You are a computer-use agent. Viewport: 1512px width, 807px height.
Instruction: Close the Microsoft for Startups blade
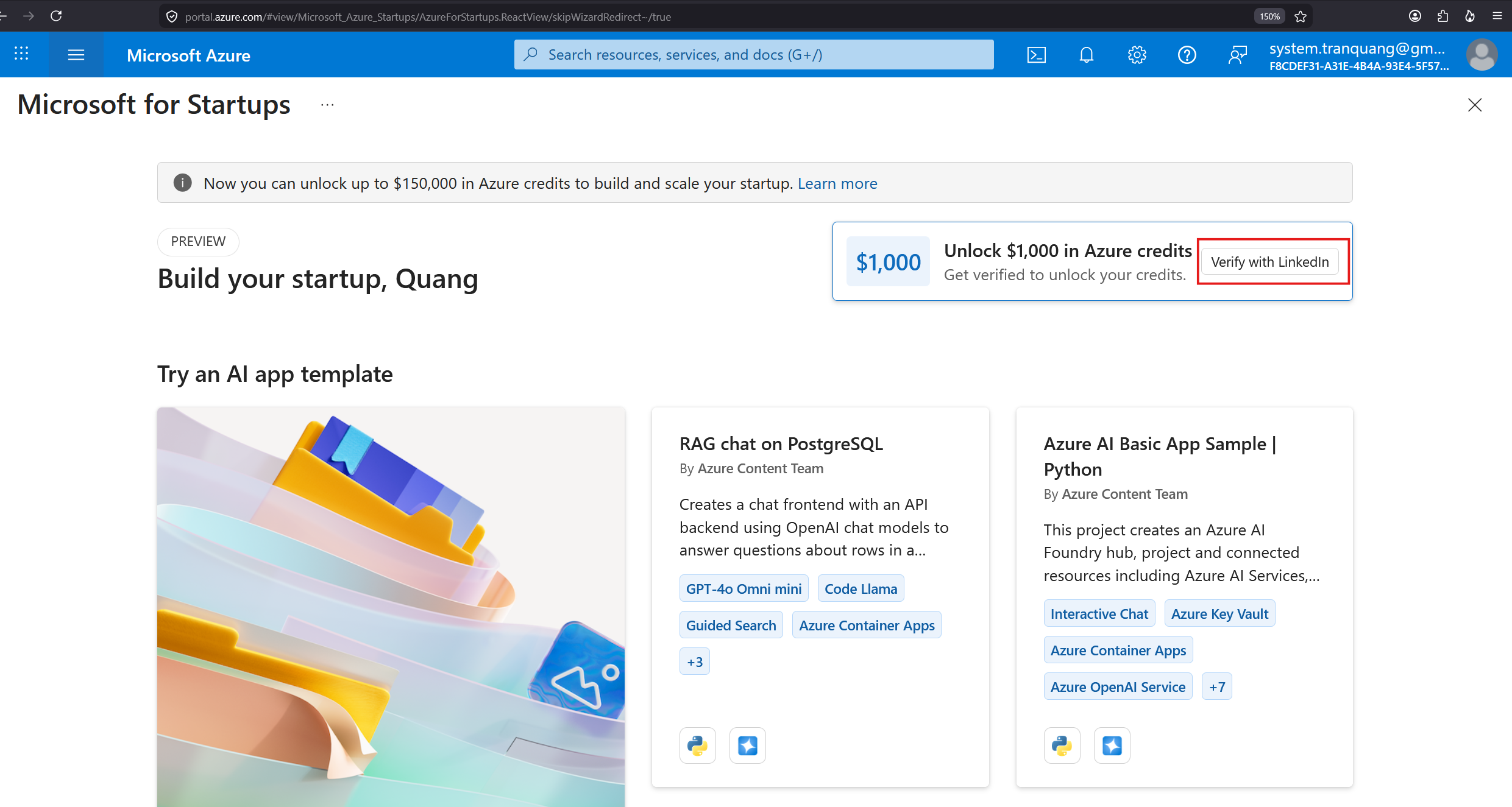pos(1475,105)
